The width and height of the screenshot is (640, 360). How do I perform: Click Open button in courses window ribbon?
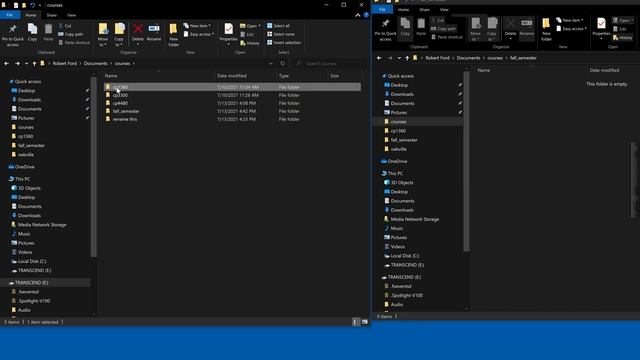pos(250,26)
